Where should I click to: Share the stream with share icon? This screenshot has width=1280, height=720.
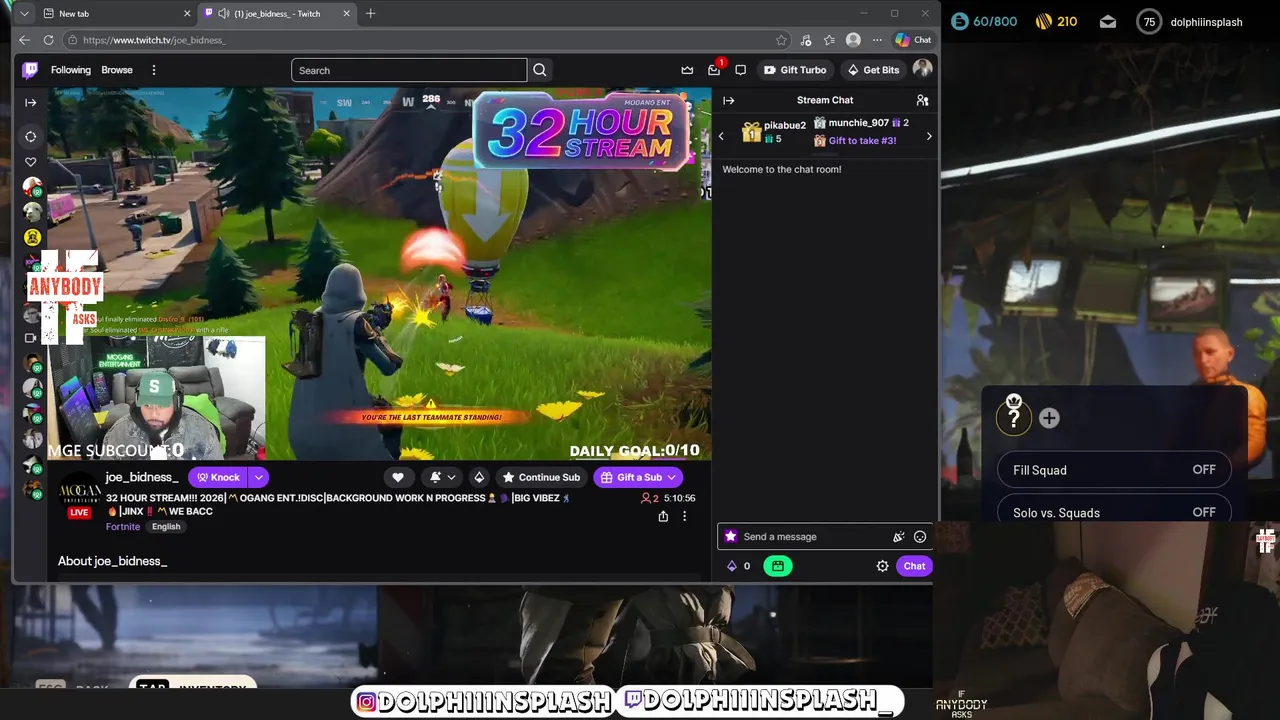click(663, 516)
